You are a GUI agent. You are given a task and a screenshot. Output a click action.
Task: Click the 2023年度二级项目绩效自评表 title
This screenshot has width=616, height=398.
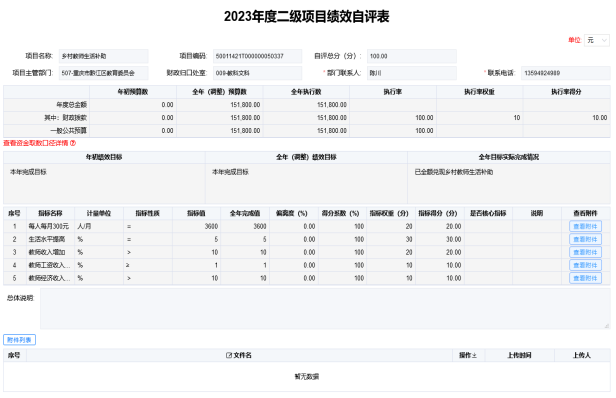coord(306,17)
